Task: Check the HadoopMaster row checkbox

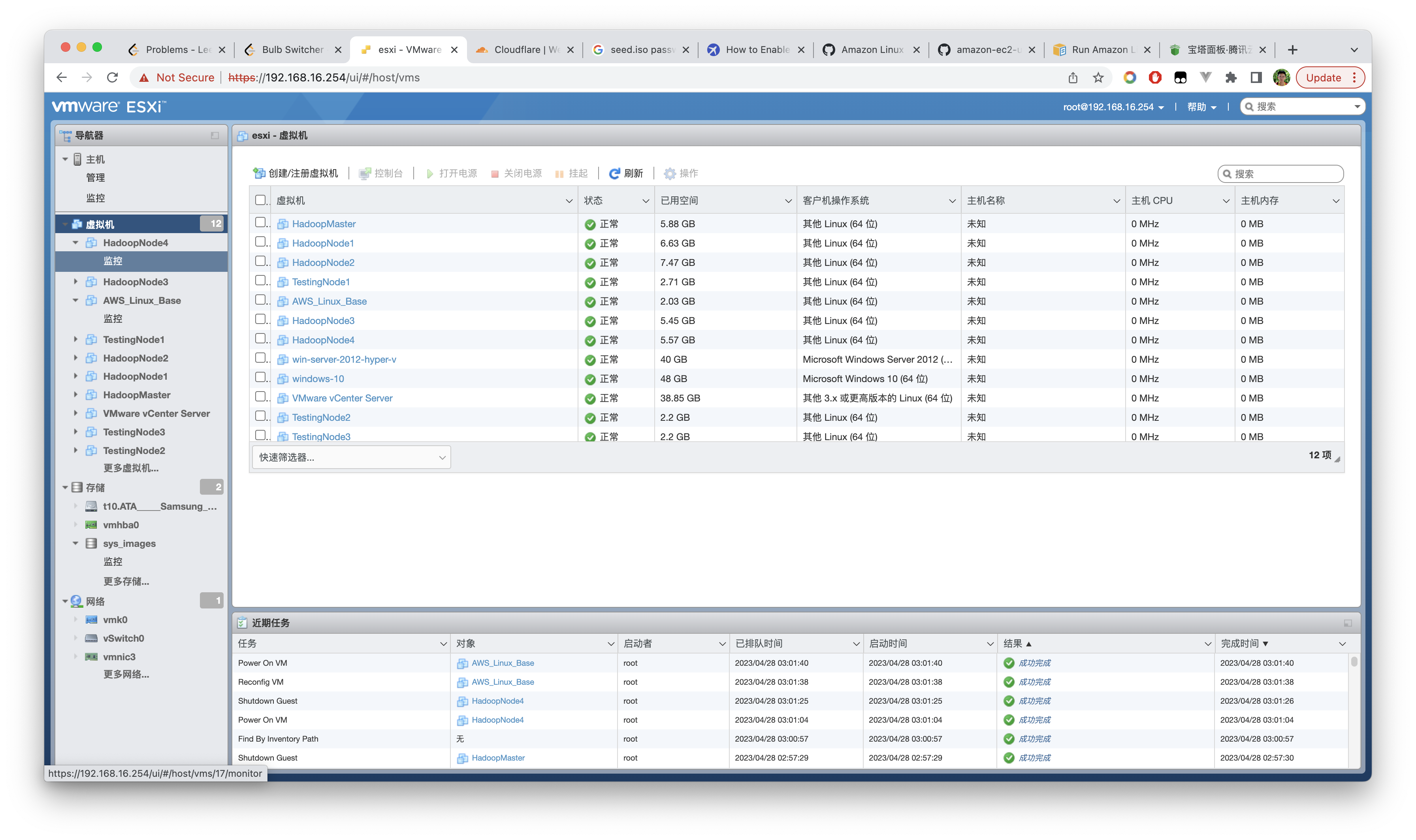Action: (x=260, y=222)
